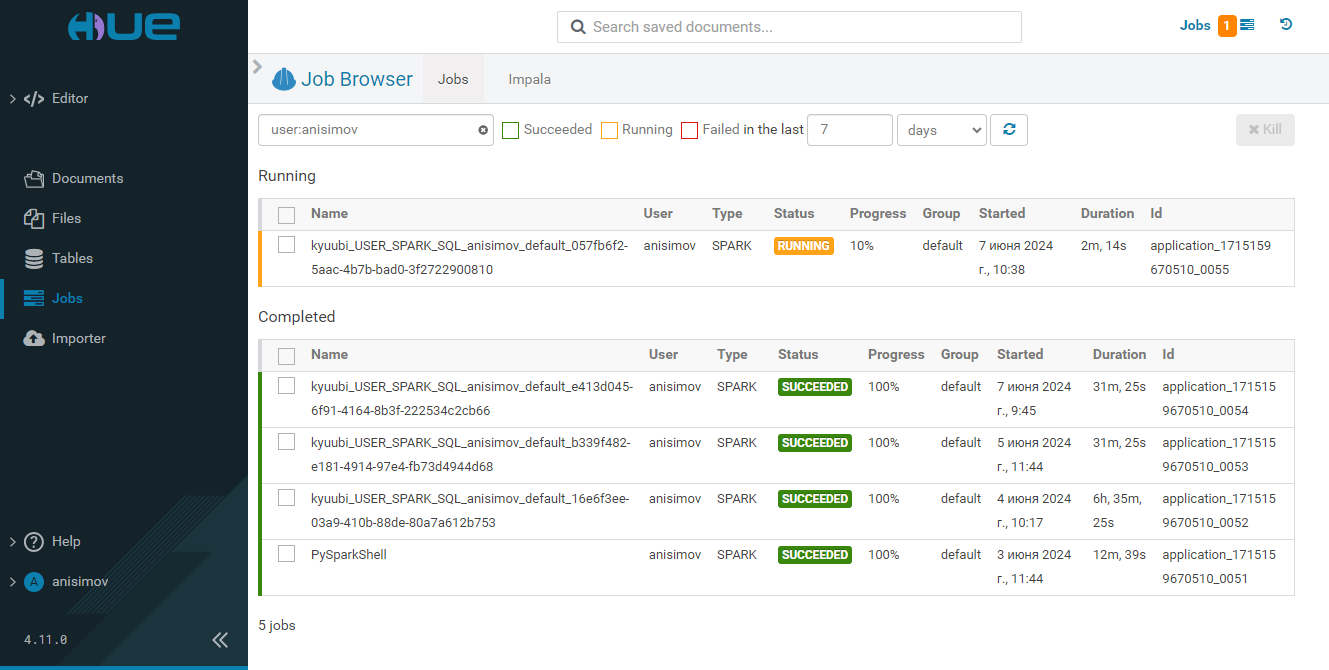Click the orange jobs count badge
Image resolution: width=1329 pixels, height=670 pixels.
(x=1227, y=26)
